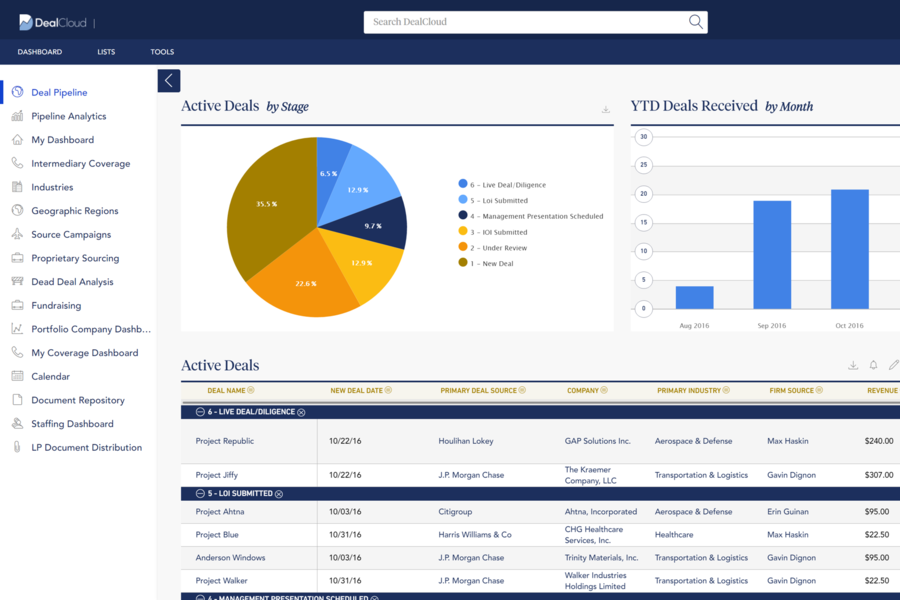Viewport: 900px width, 600px height.
Task: Click the Dead Deal Analysis icon
Action: pos(17,281)
